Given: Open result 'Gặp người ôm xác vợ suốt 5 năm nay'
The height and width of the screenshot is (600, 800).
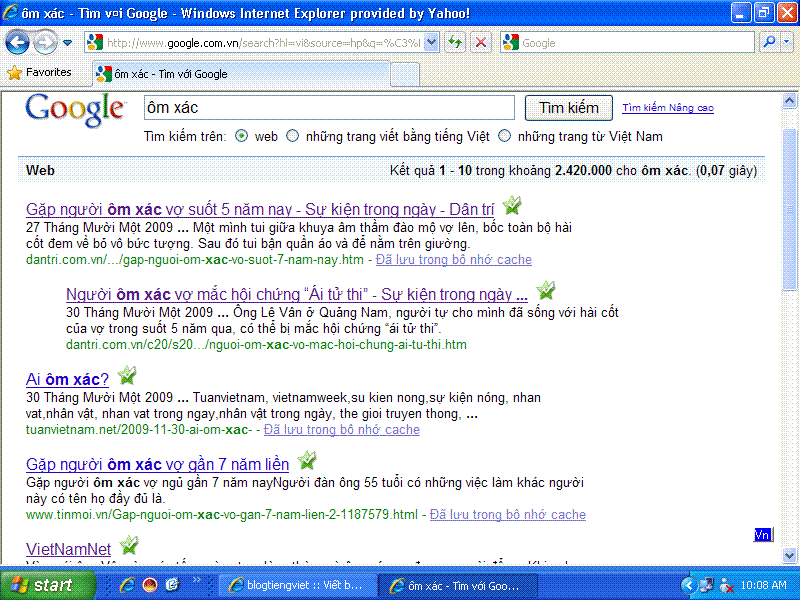Looking at the screenshot, I should (260, 209).
